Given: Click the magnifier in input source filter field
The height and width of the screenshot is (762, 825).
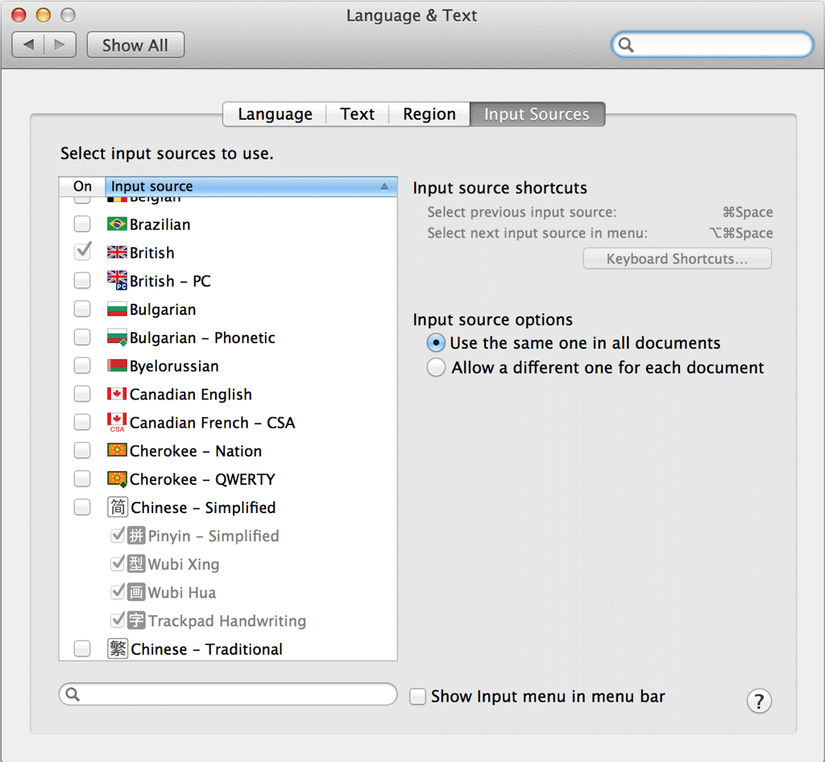Looking at the screenshot, I should [73, 695].
